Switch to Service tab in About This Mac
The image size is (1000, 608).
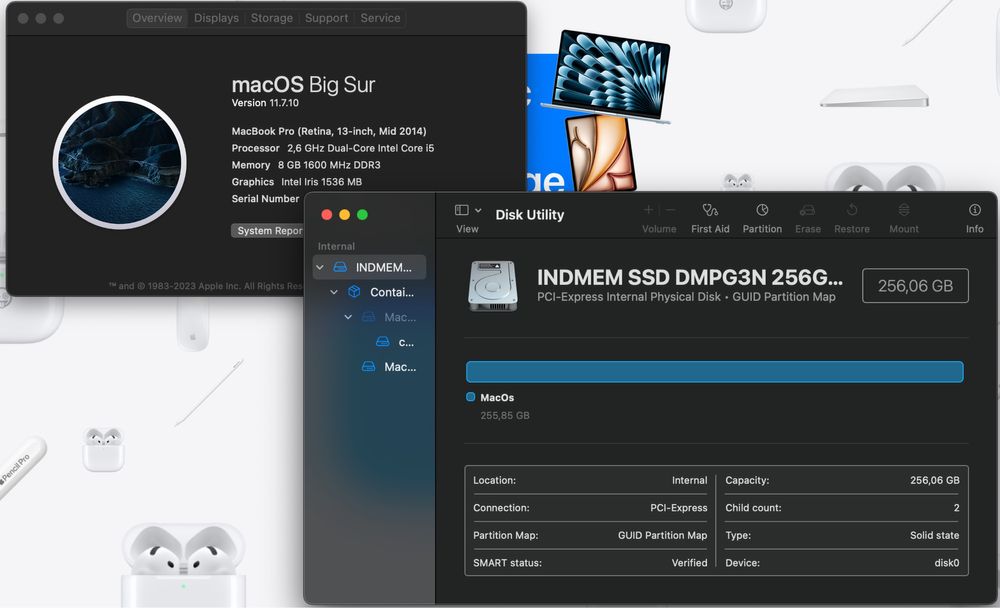tap(380, 18)
